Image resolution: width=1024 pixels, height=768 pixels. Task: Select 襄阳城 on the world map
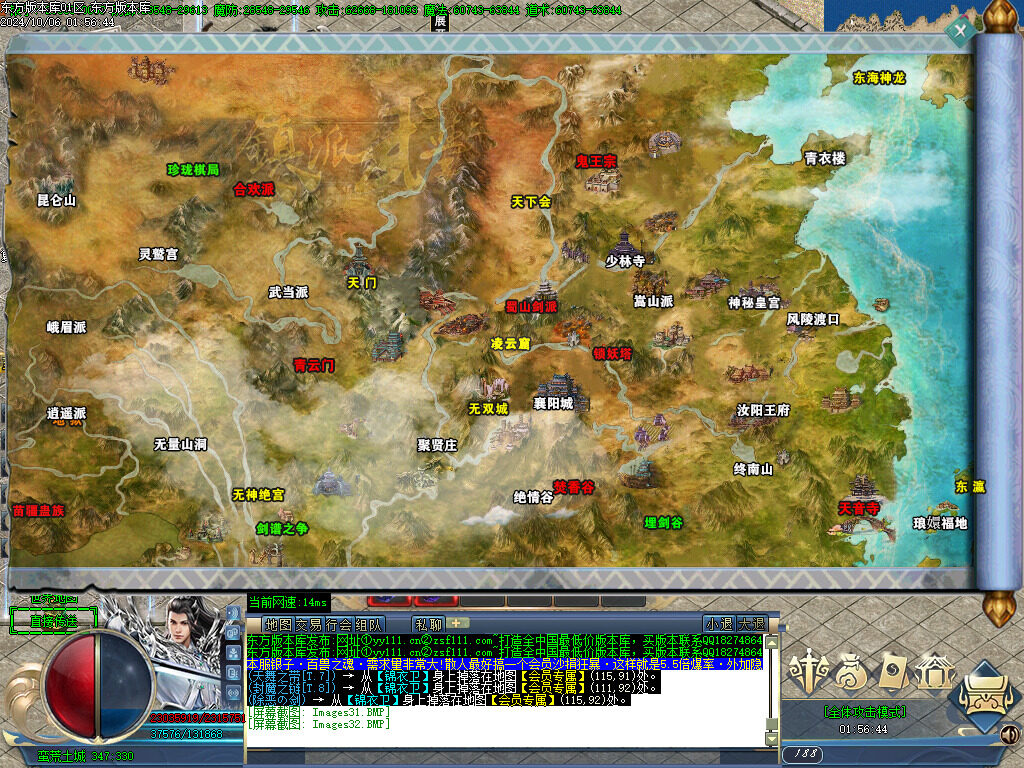point(553,404)
